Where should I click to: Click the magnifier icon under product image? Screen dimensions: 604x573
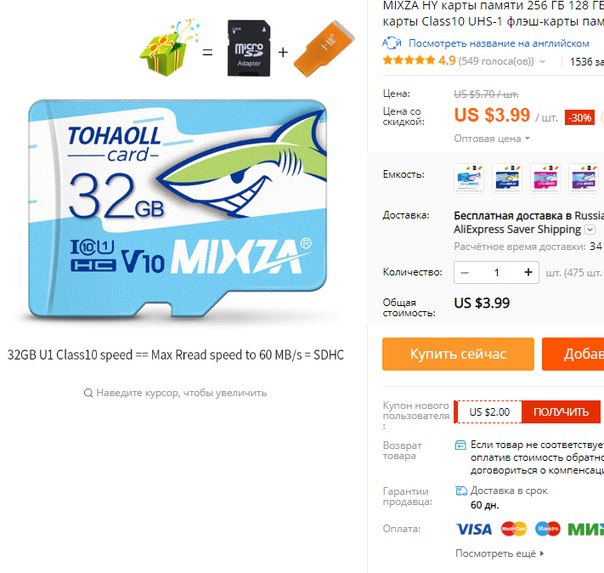88,393
